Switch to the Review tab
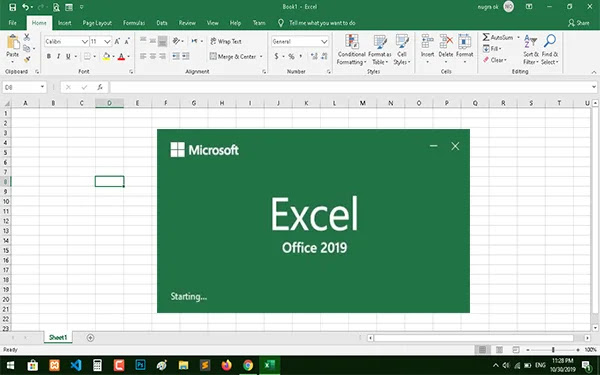The height and width of the screenshot is (375, 600). pos(187,23)
